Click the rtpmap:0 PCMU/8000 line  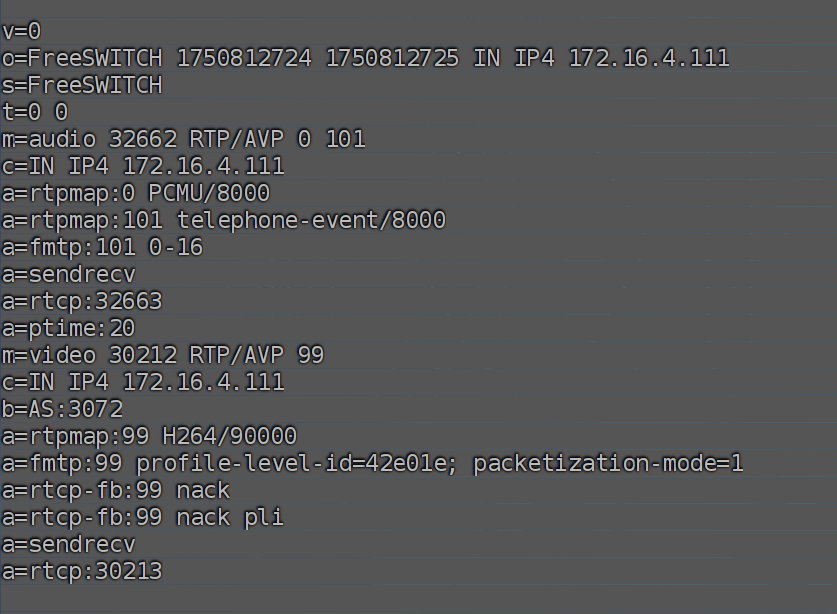[x=136, y=193]
